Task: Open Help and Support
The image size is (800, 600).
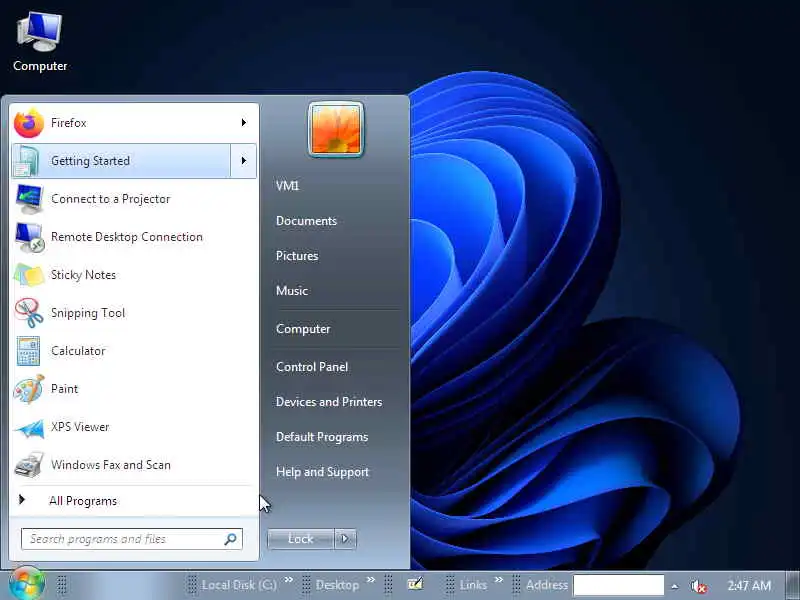Action: (x=322, y=472)
